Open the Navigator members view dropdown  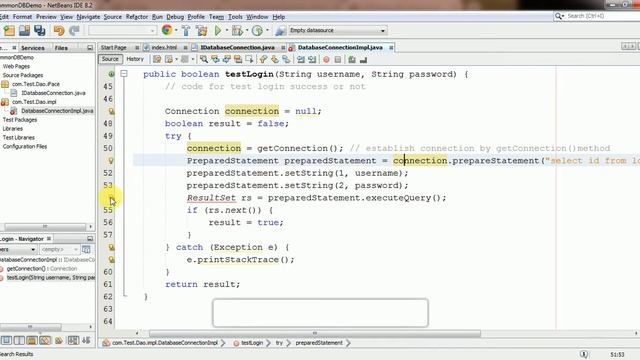point(18,249)
